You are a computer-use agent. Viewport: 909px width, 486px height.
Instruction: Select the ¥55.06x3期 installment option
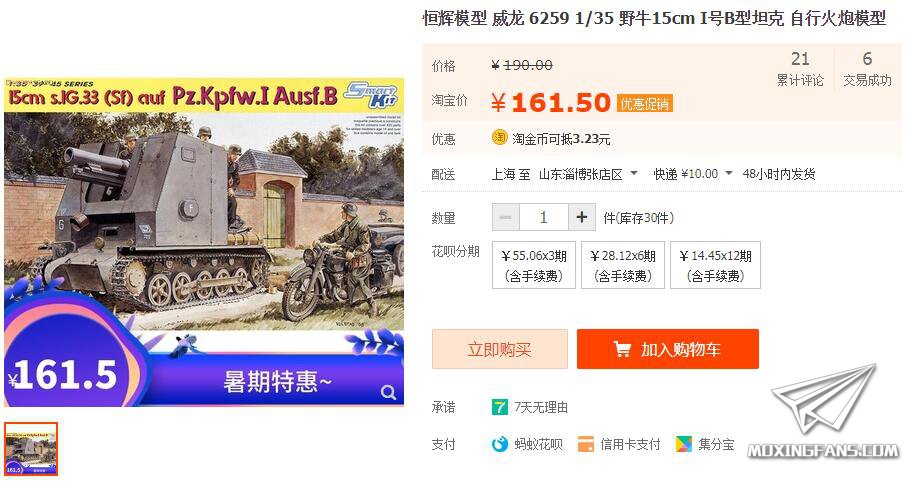click(x=533, y=265)
